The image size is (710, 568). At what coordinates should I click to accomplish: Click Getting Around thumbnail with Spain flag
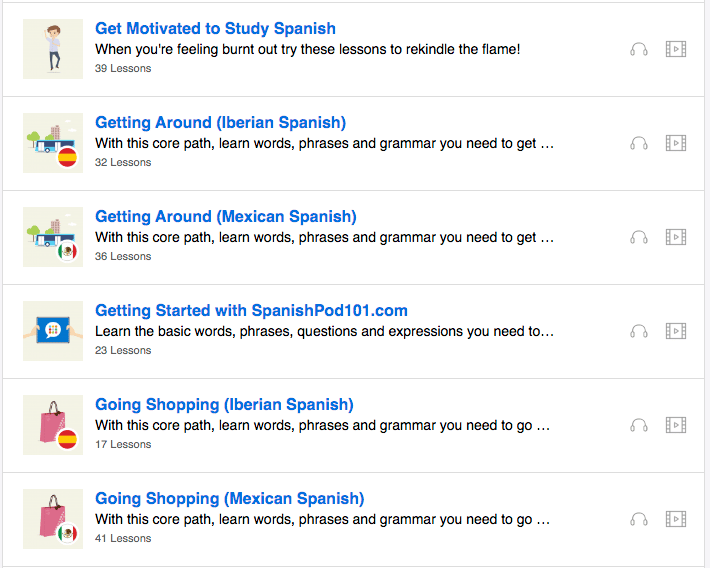[53, 143]
